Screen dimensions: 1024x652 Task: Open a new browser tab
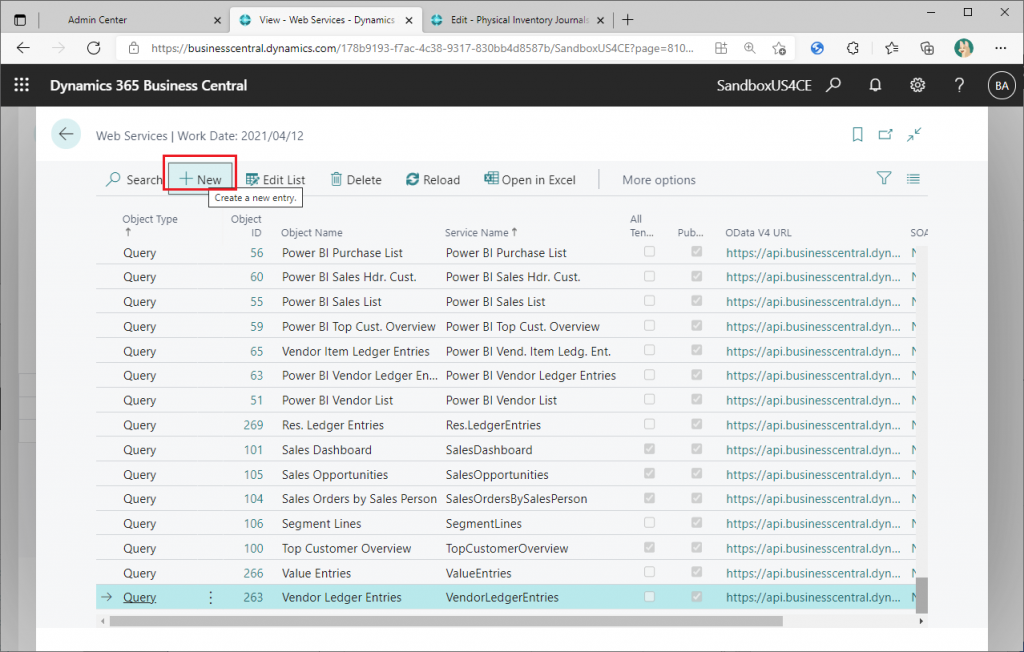click(x=628, y=20)
